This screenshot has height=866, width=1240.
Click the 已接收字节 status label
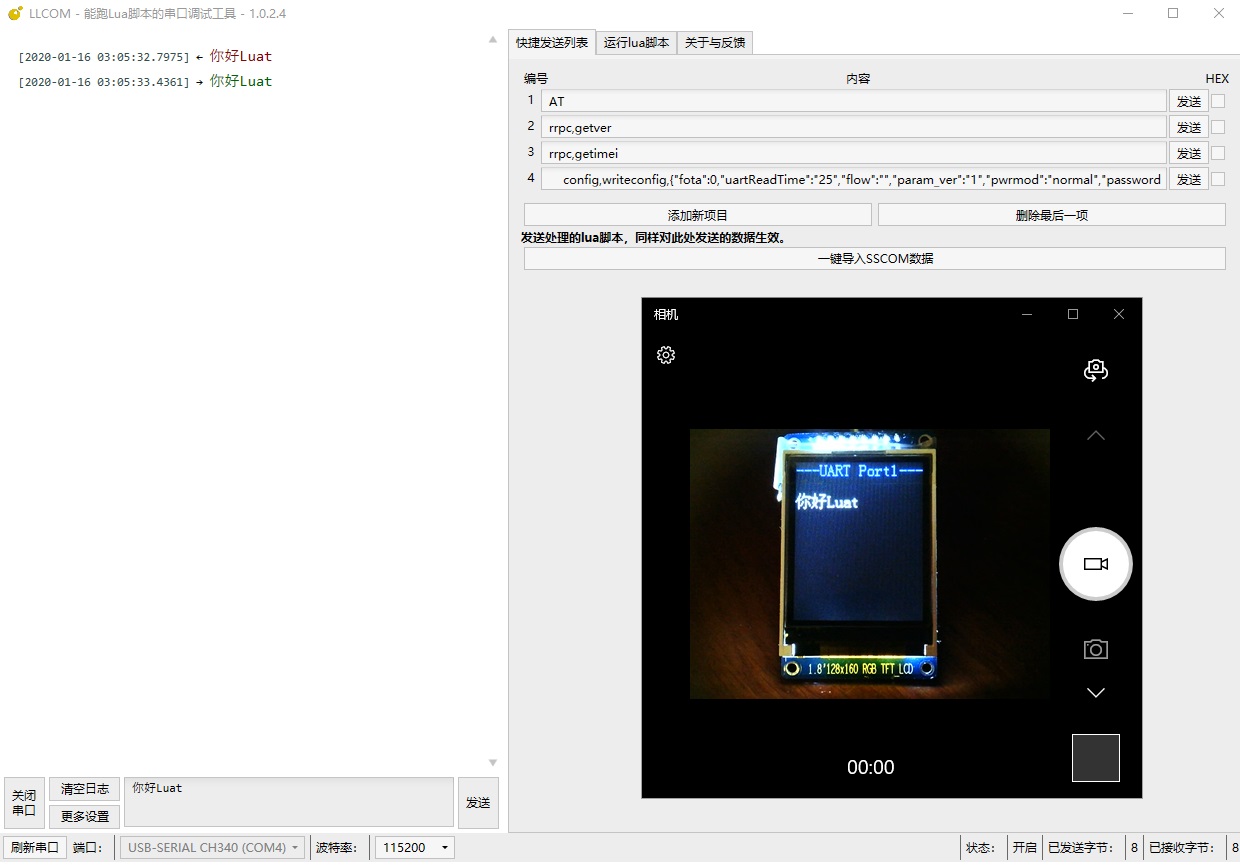click(1182, 847)
